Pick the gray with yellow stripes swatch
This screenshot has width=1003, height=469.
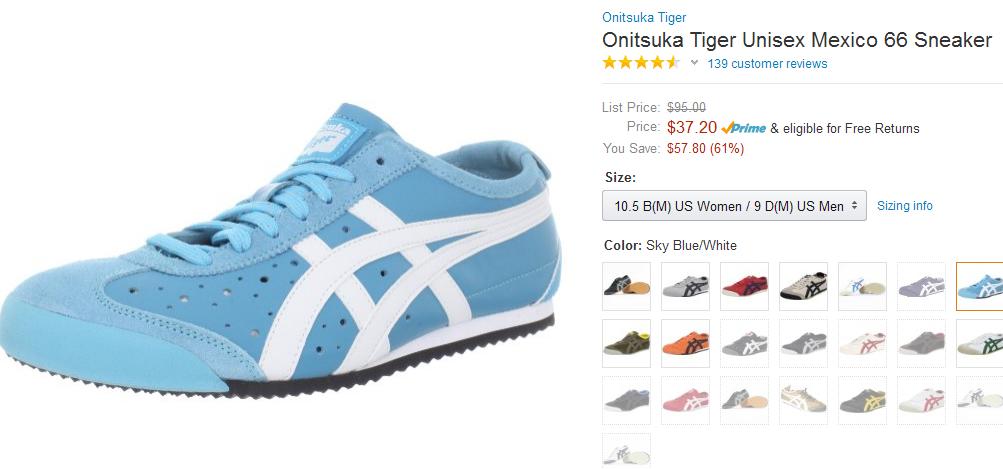[862, 401]
